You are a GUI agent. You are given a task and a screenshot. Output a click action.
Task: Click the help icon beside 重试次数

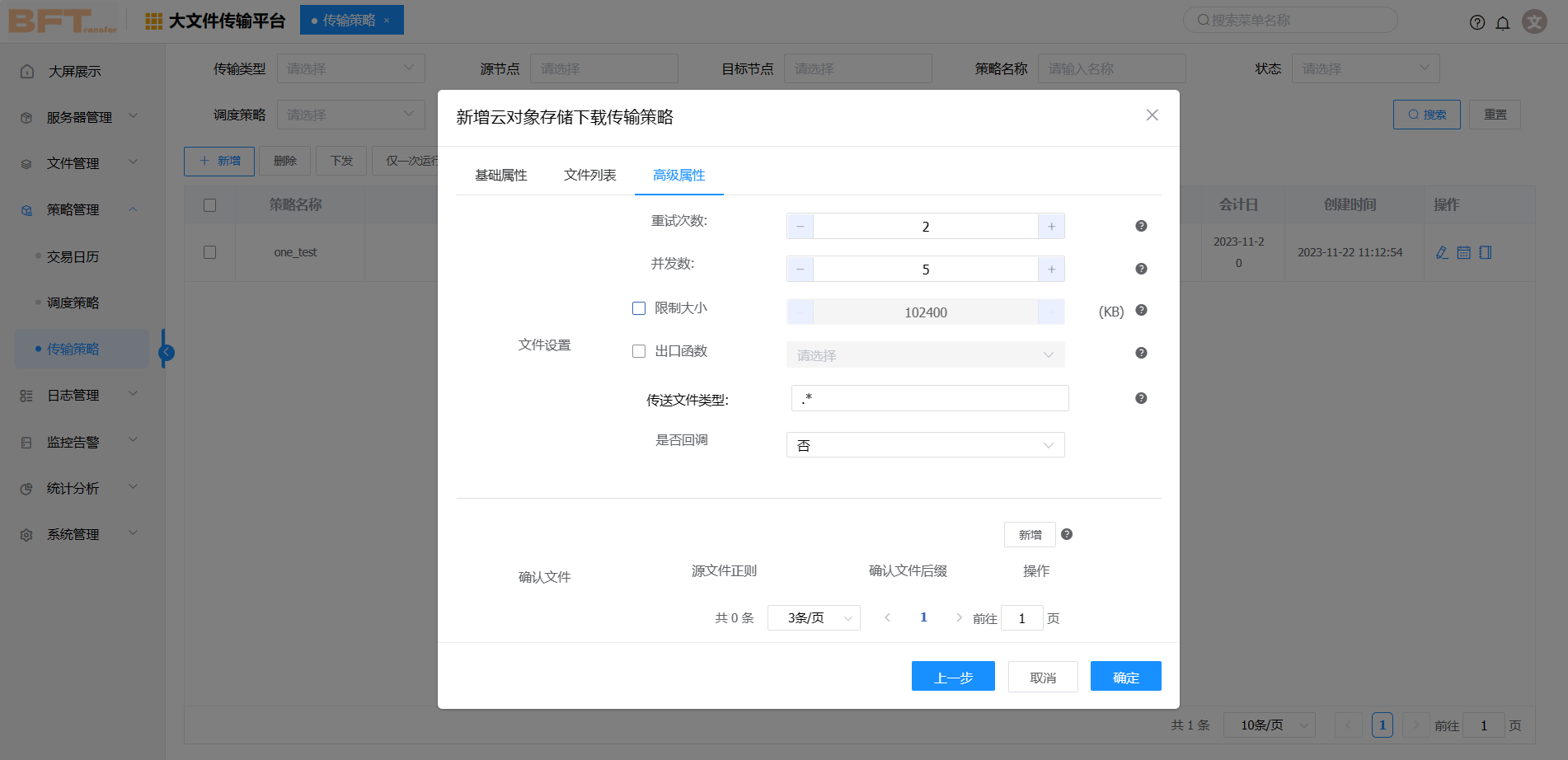click(1141, 226)
